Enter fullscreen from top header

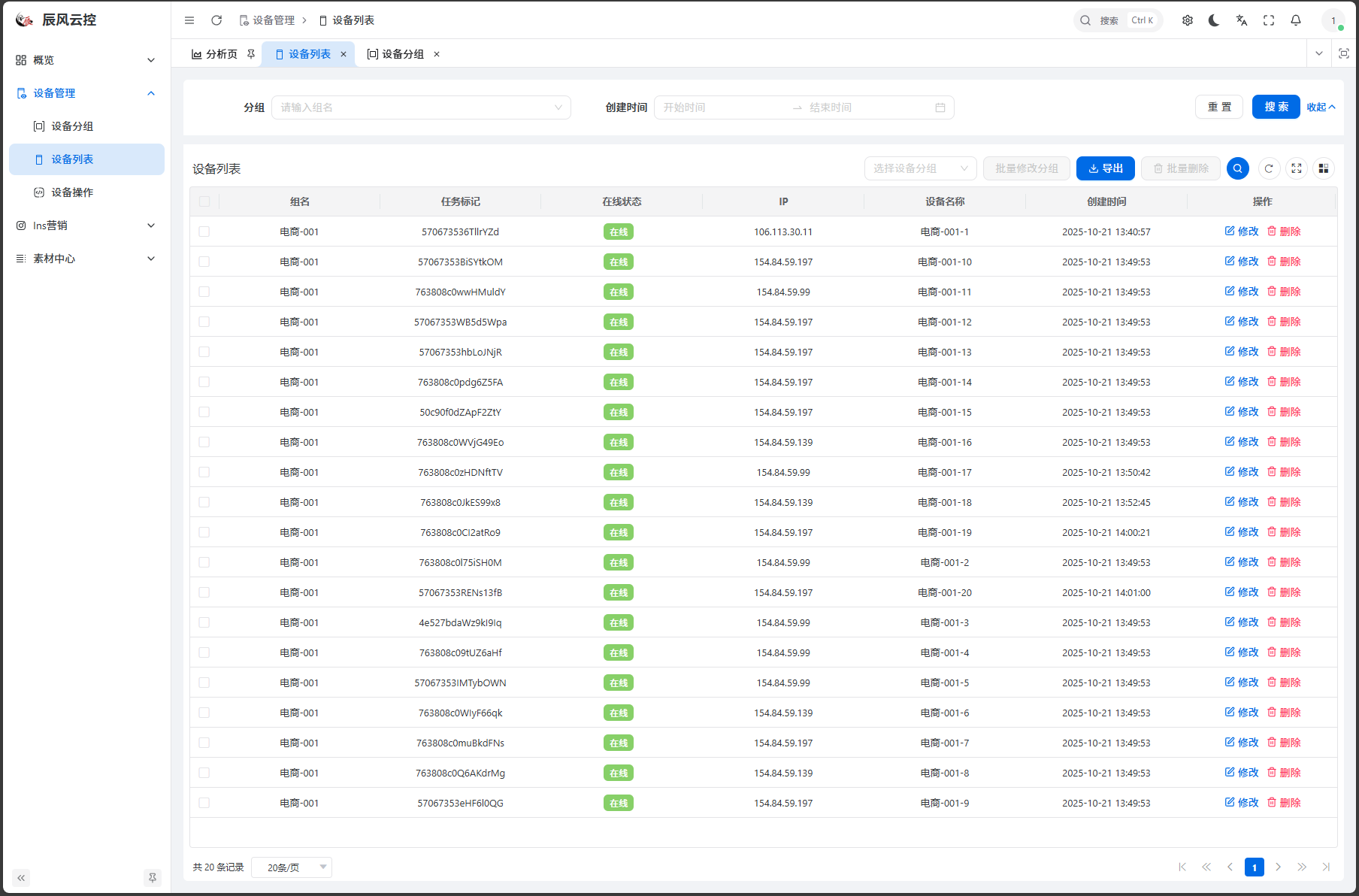(1269, 20)
